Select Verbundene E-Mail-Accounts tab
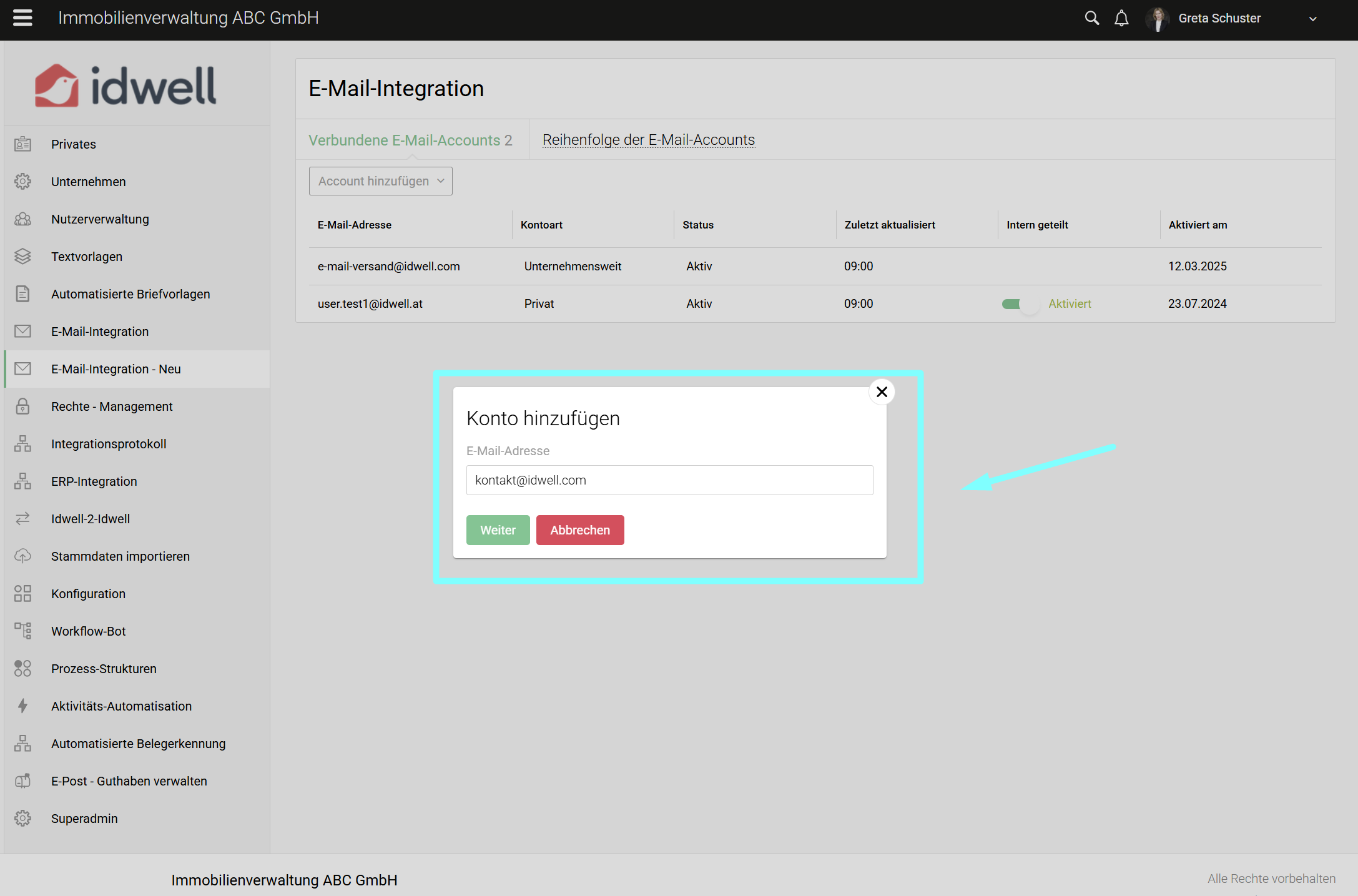1358x896 pixels. (410, 140)
